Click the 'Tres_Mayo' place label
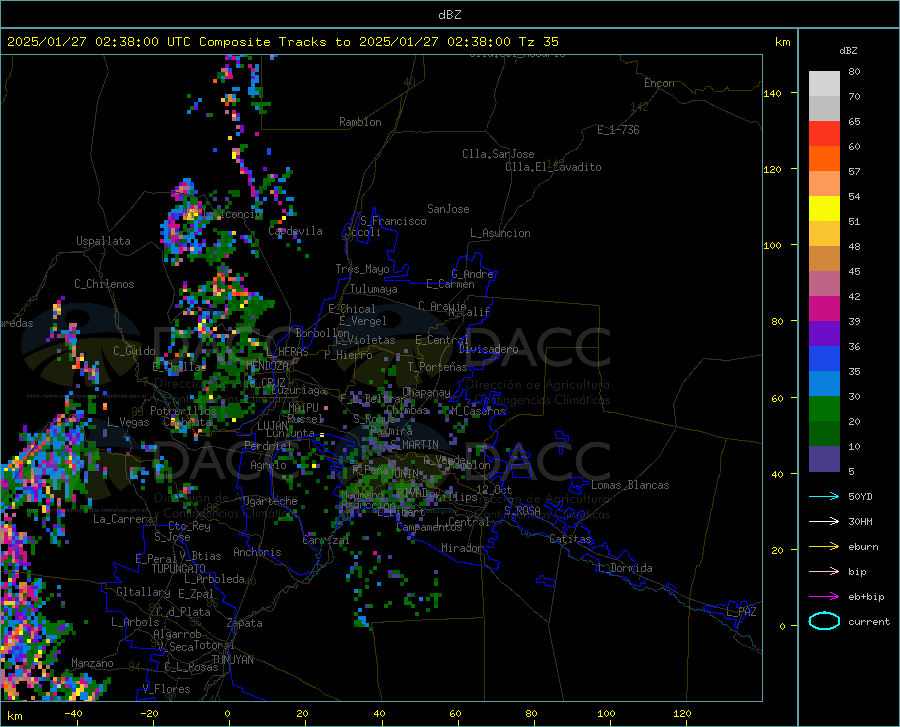This screenshot has height=727, width=900. pos(362,269)
